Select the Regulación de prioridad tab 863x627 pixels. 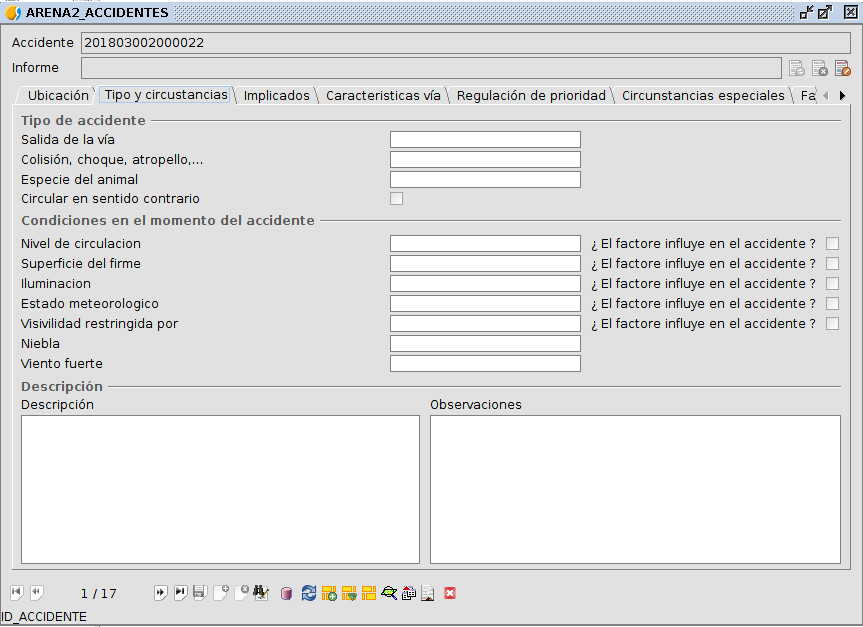point(531,96)
